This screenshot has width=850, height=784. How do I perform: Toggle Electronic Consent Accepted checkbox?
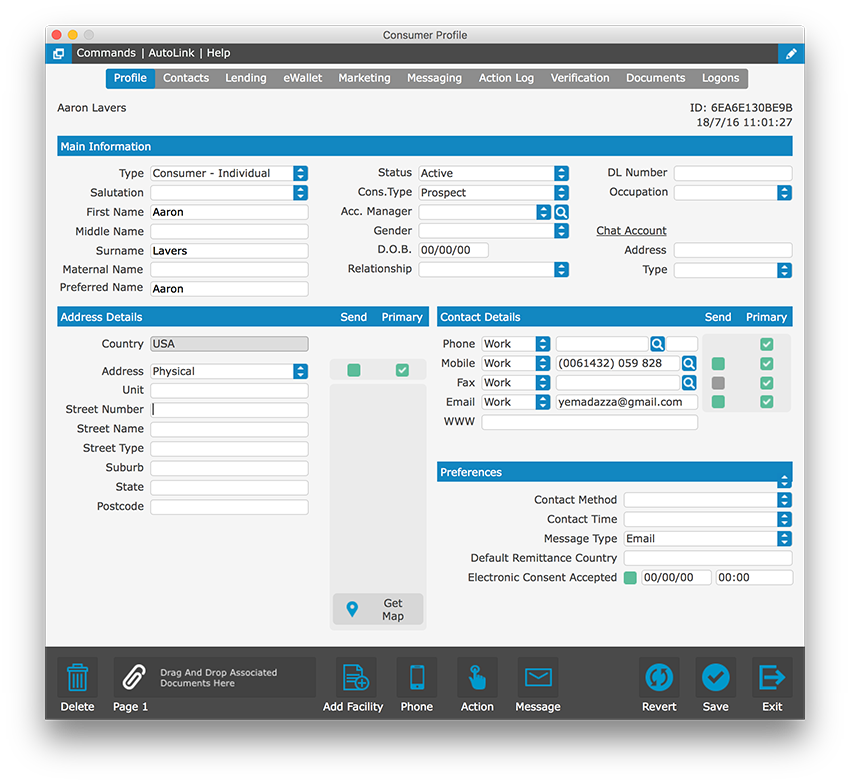tap(630, 578)
